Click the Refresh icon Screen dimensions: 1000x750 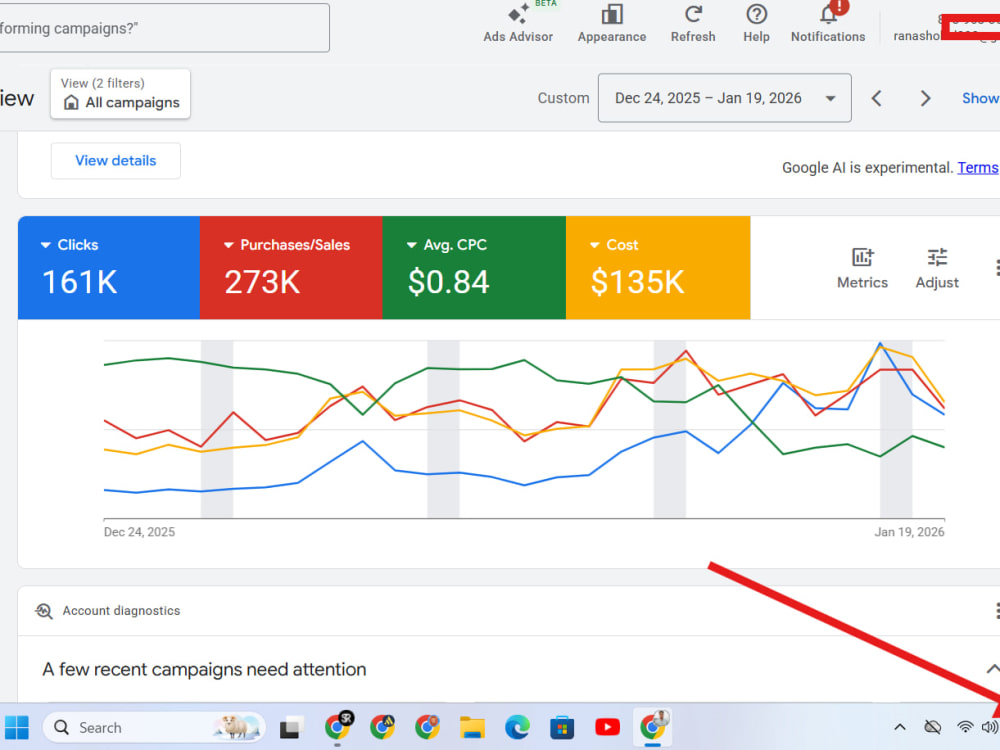[x=693, y=24]
